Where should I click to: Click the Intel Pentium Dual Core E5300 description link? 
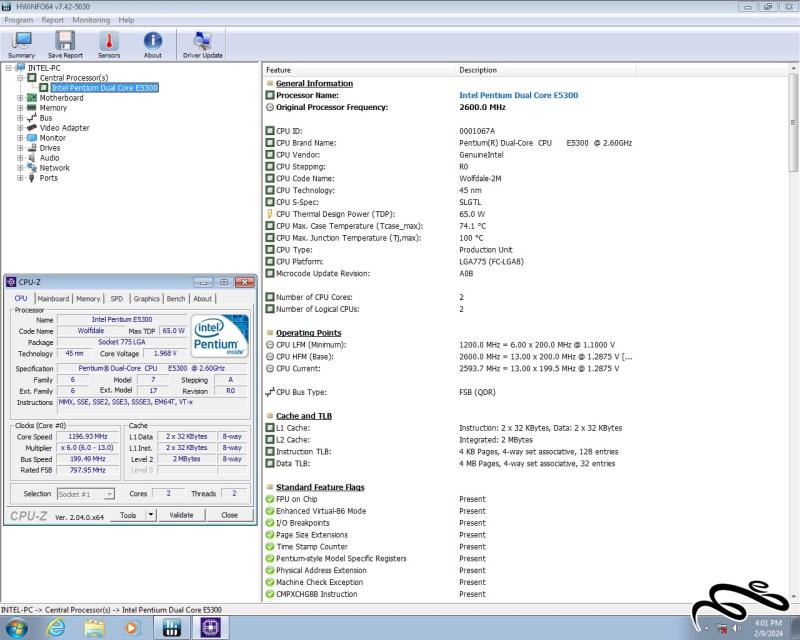coord(518,95)
